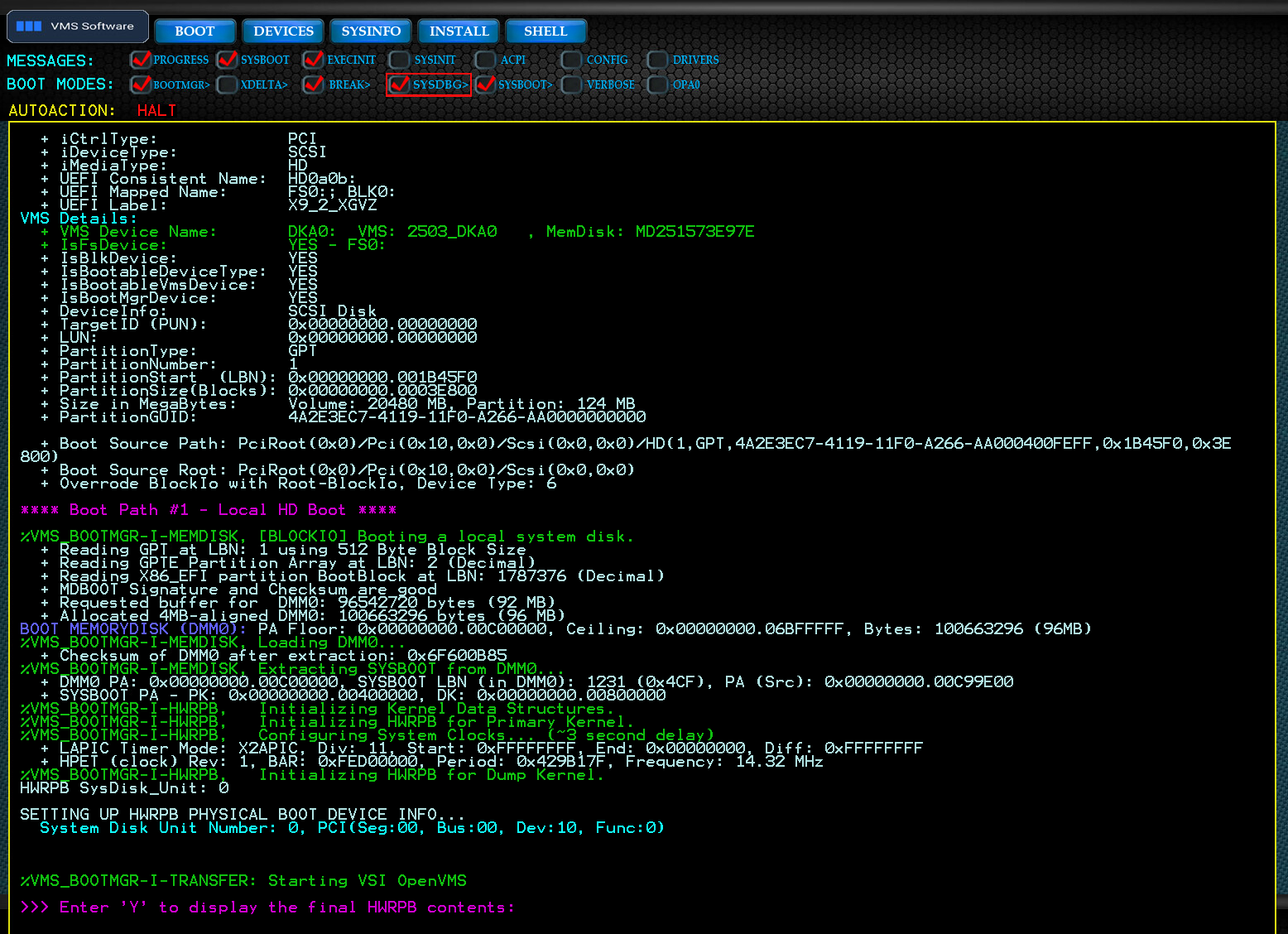Screen dimensions: 1288x934
Task: Click the 'LAPIC Timer Mode:' line
Action: 481,749
